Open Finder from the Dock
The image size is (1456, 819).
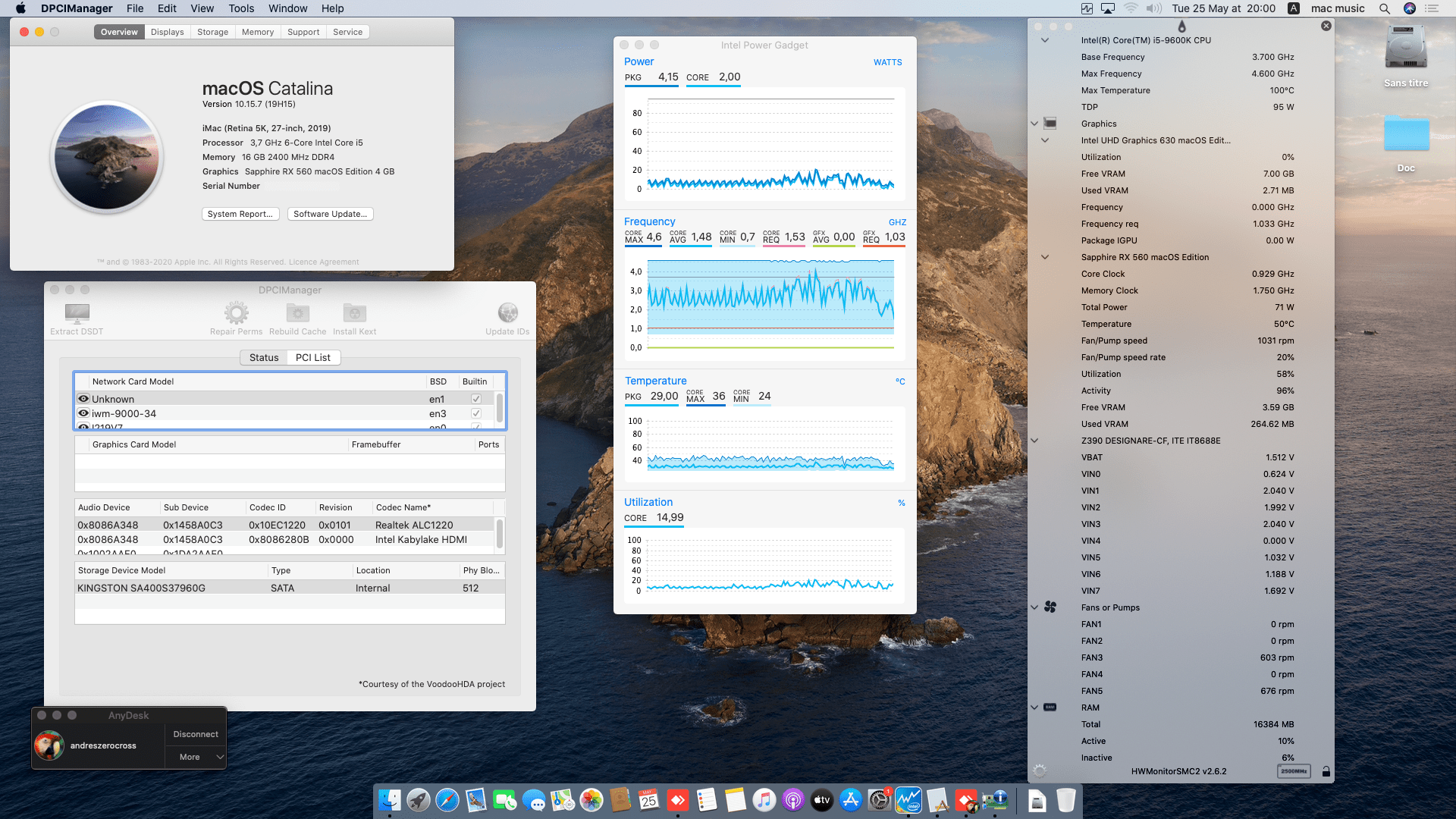(x=389, y=800)
